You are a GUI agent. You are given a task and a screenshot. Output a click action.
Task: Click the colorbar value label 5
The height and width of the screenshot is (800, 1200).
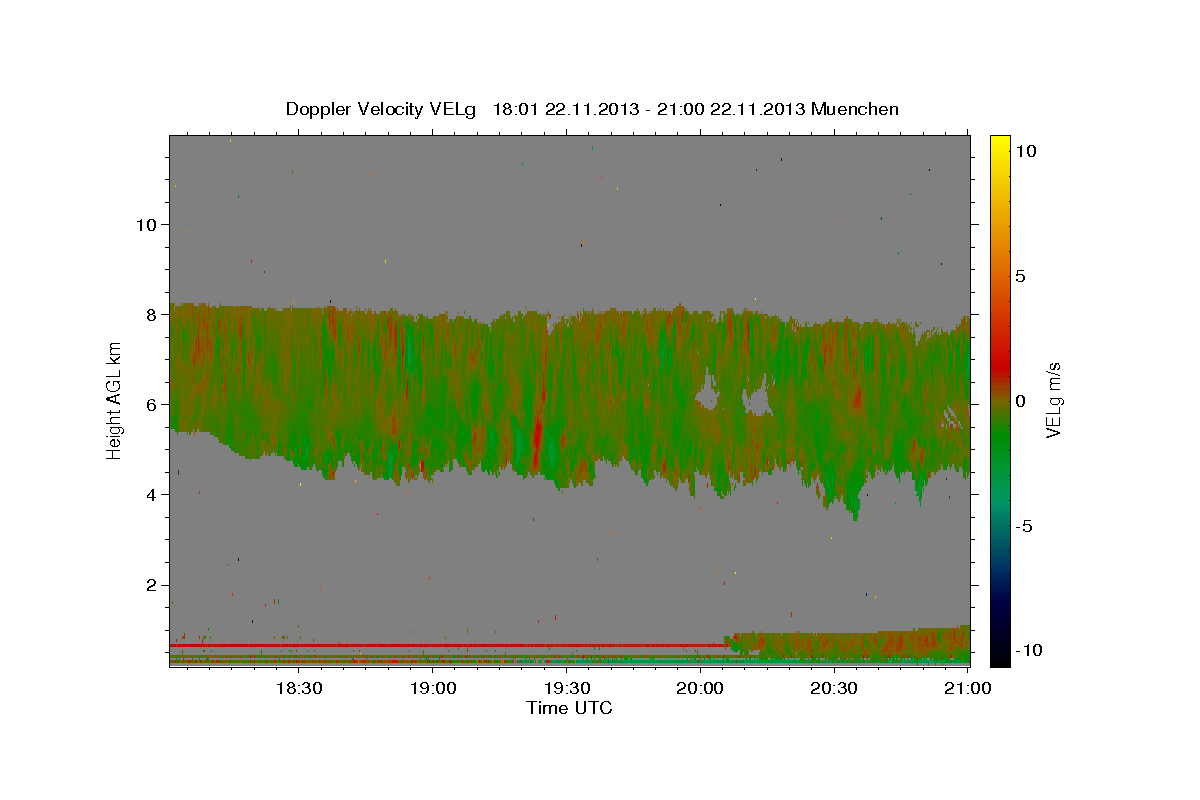click(1021, 276)
